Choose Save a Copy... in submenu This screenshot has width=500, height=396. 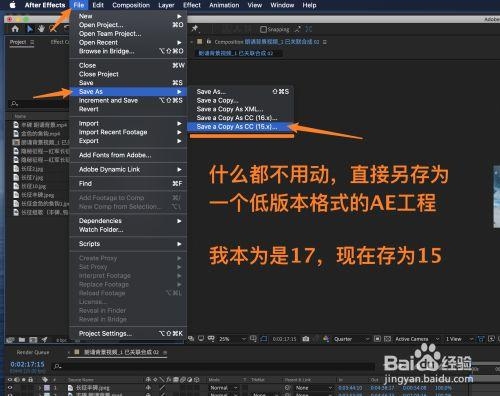tap(240, 100)
